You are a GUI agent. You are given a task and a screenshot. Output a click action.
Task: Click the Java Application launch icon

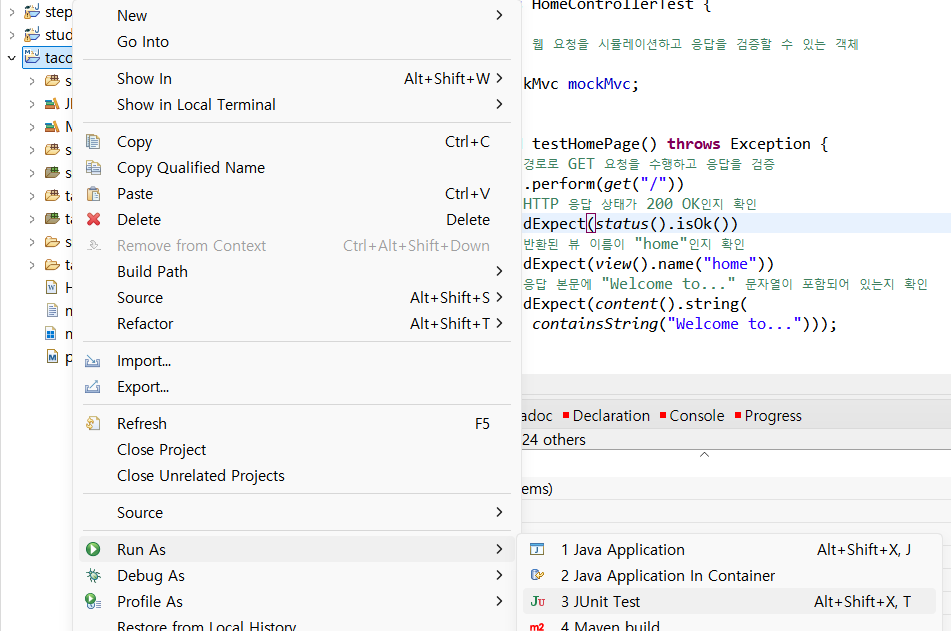(x=537, y=549)
